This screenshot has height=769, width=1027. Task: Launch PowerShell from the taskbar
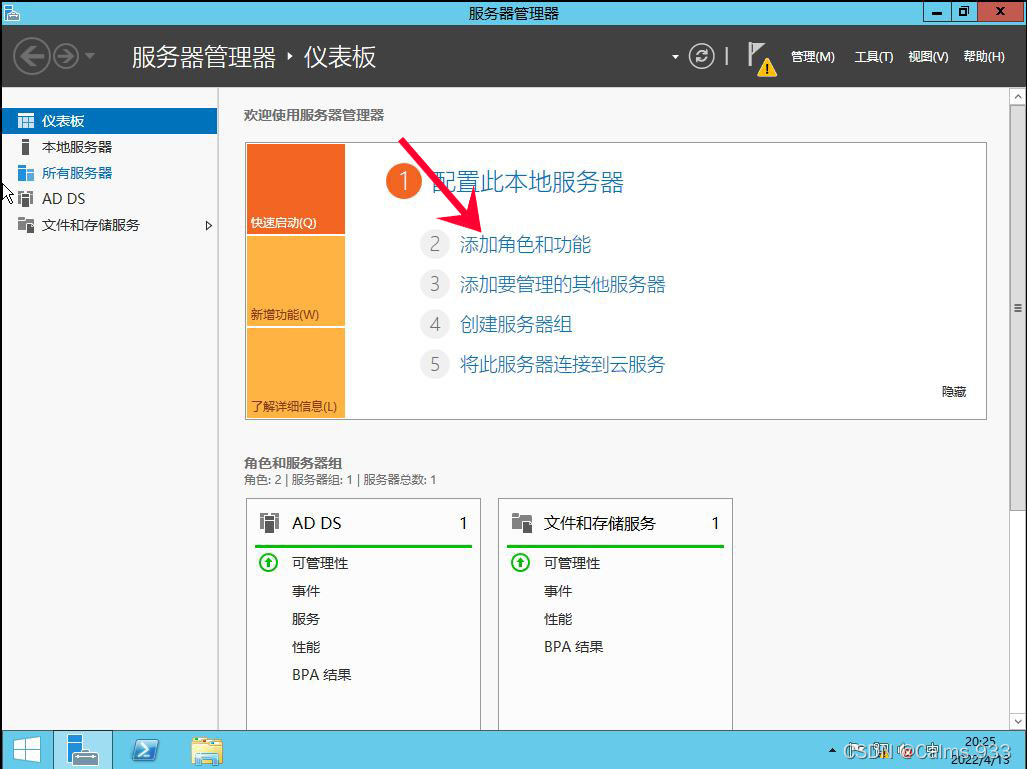click(145, 750)
